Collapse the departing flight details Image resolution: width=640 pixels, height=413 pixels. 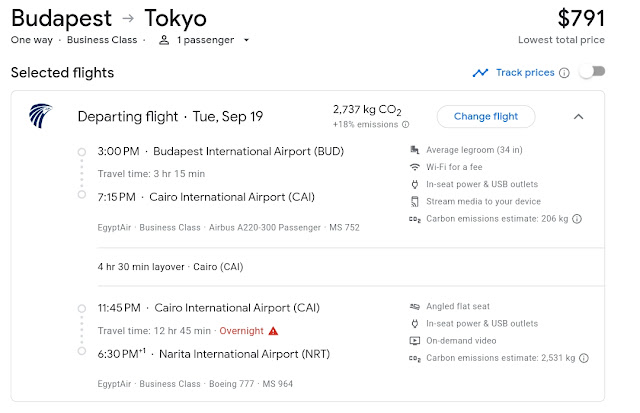click(x=578, y=117)
